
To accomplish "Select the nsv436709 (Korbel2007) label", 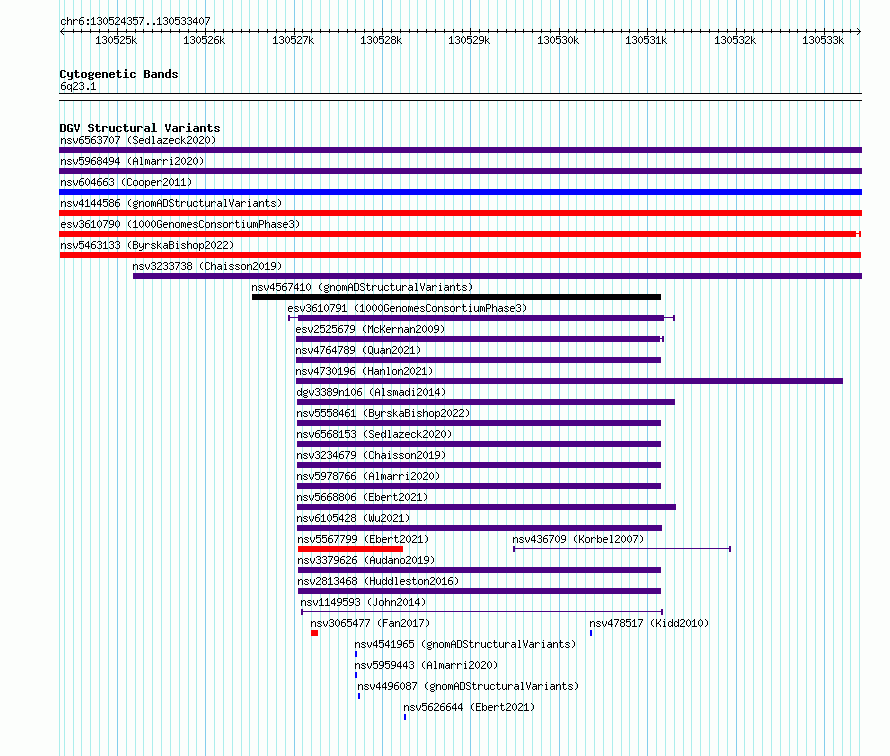I will [x=578, y=539].
